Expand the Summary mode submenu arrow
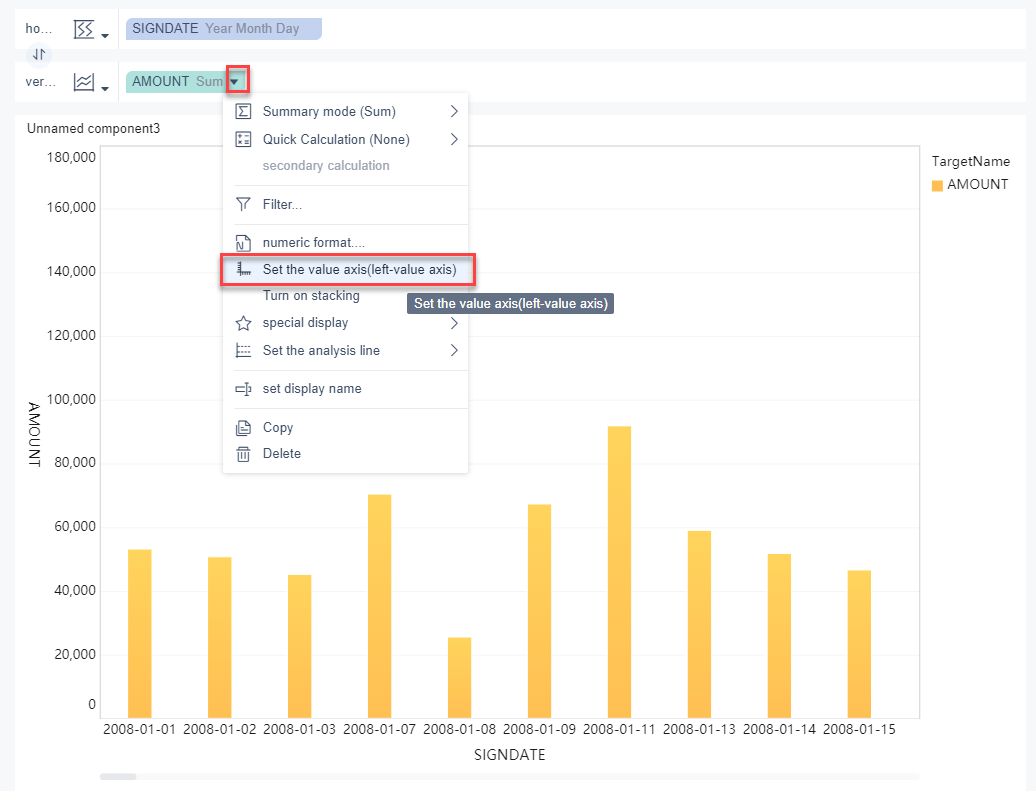1036x791 pixels. pos(454,111)
